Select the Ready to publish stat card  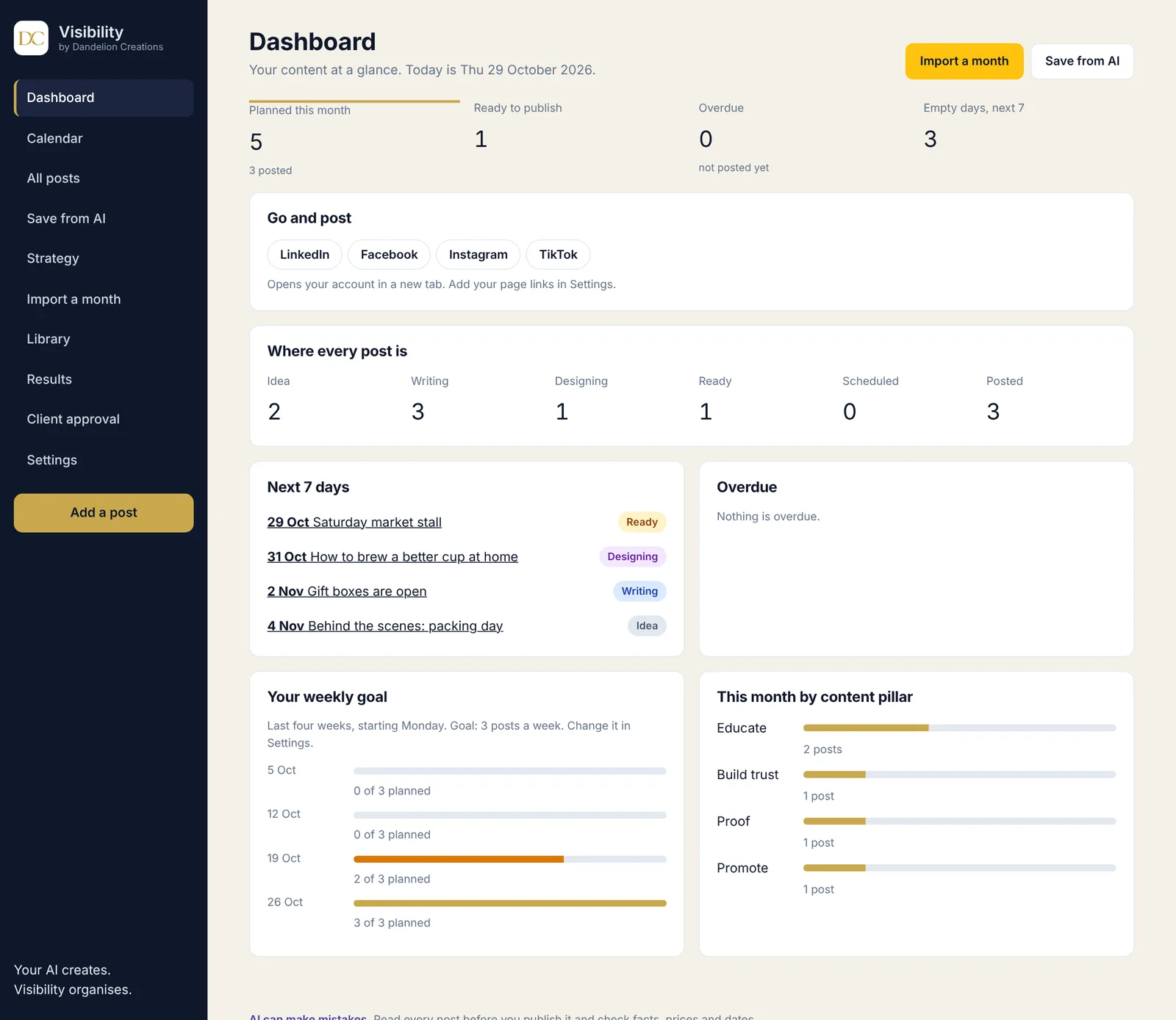(579, 137)
